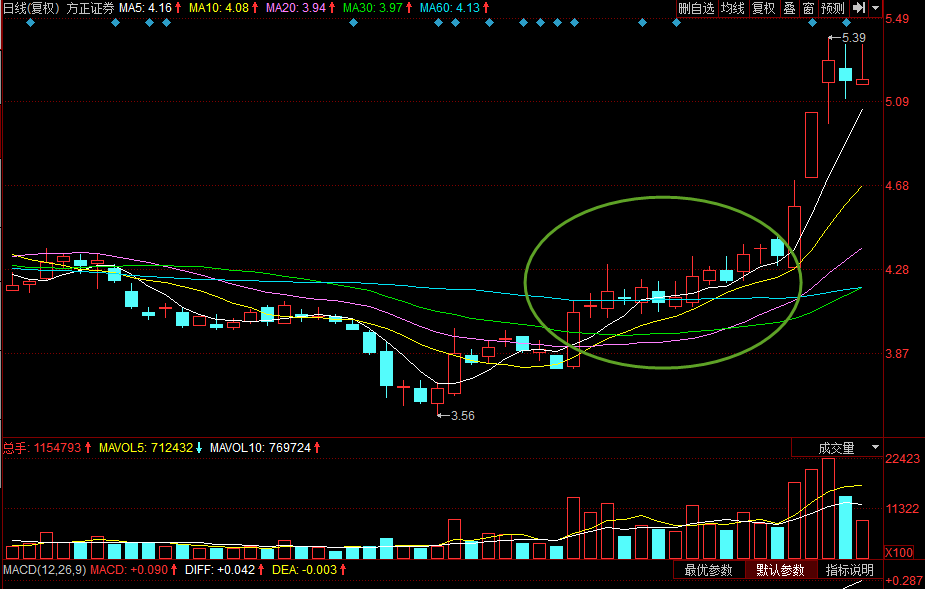Click the 22423 volume axis label
Screen dimensions: 925x589
point(903,459)
